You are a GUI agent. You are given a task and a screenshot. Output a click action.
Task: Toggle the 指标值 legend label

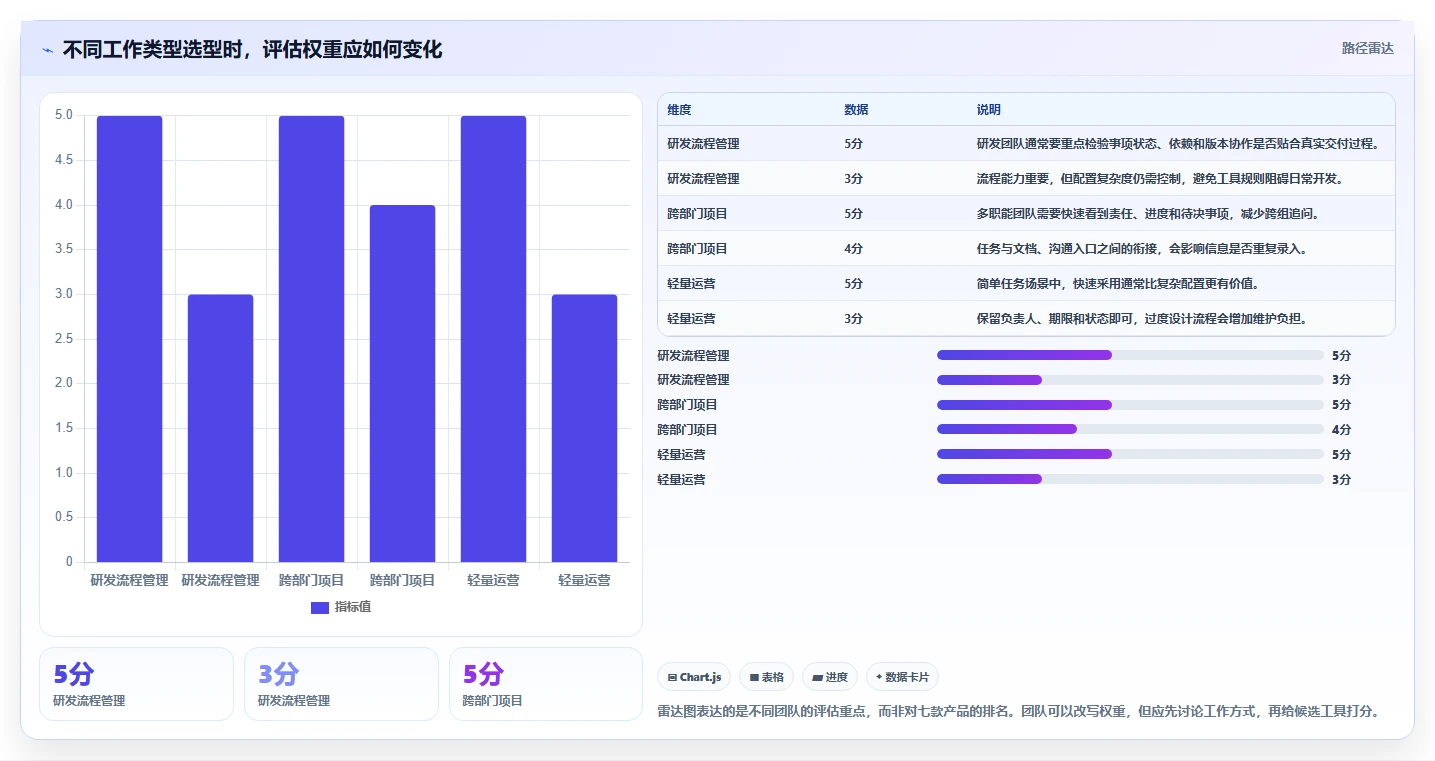(x=353, y=608)
